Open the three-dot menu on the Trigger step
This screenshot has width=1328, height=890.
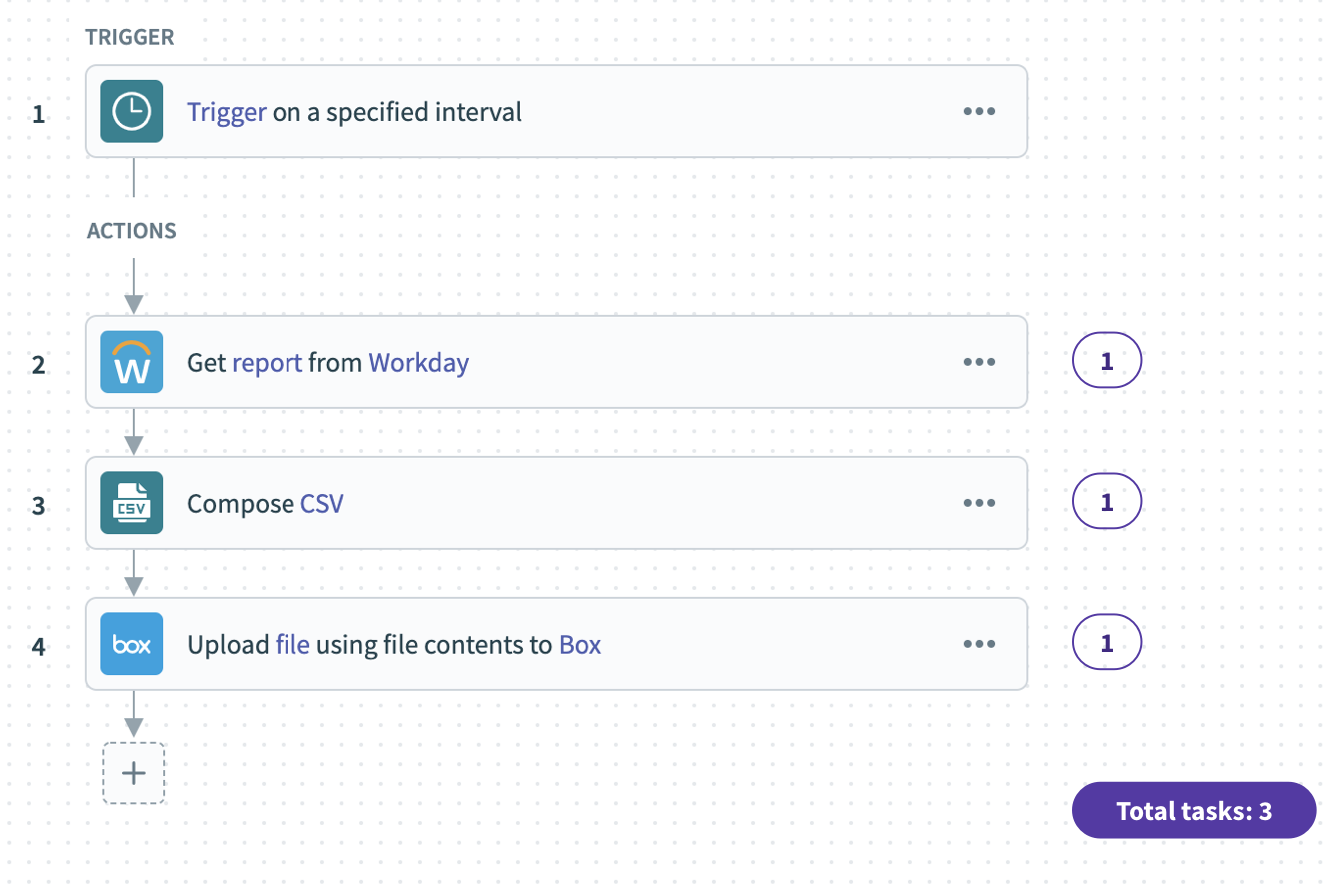978,111
